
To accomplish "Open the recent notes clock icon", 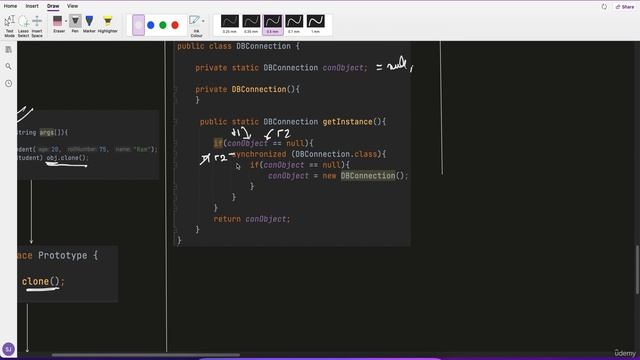I will pos(9,83).
